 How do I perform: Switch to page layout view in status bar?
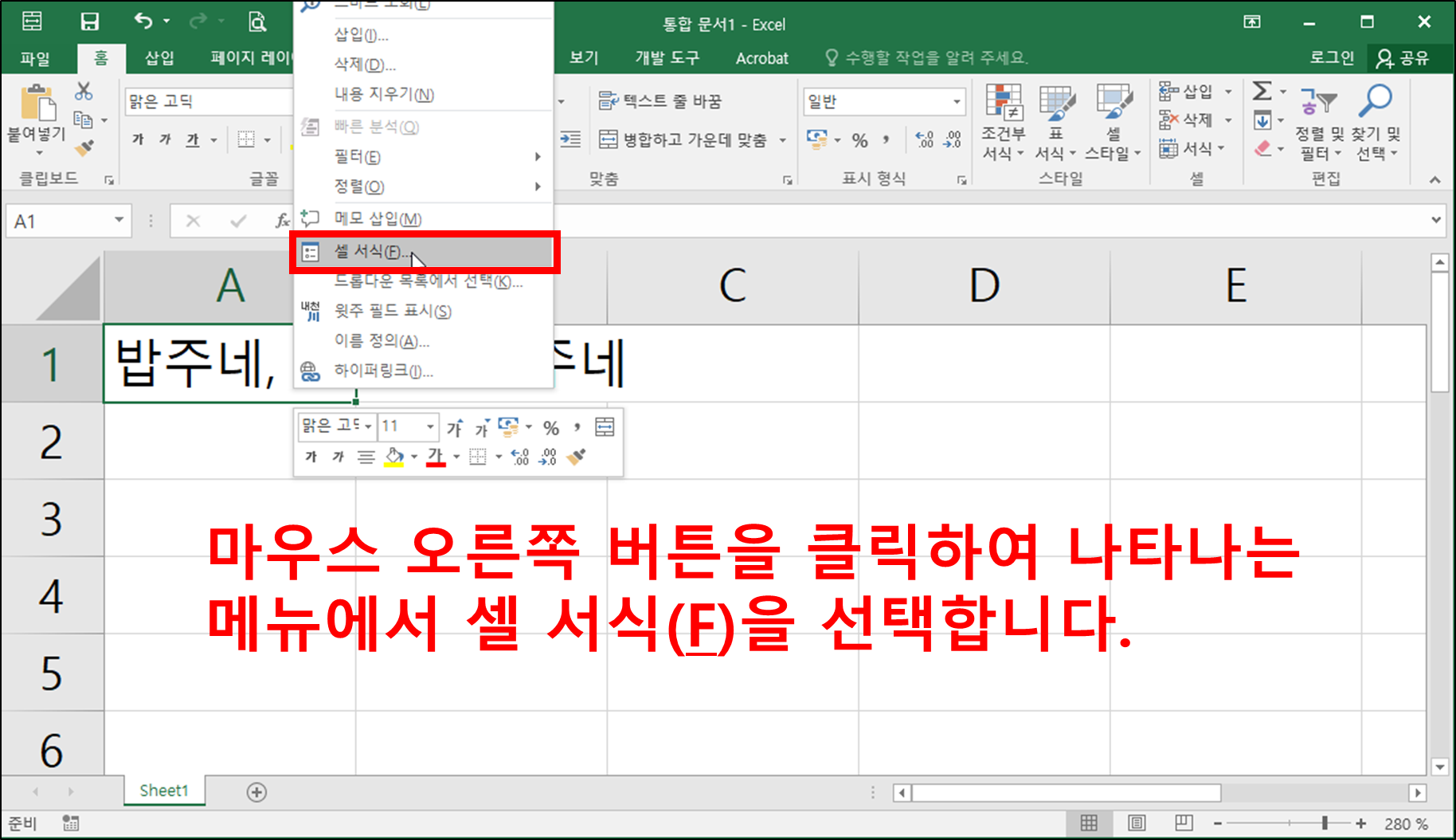click(1137, 823)
